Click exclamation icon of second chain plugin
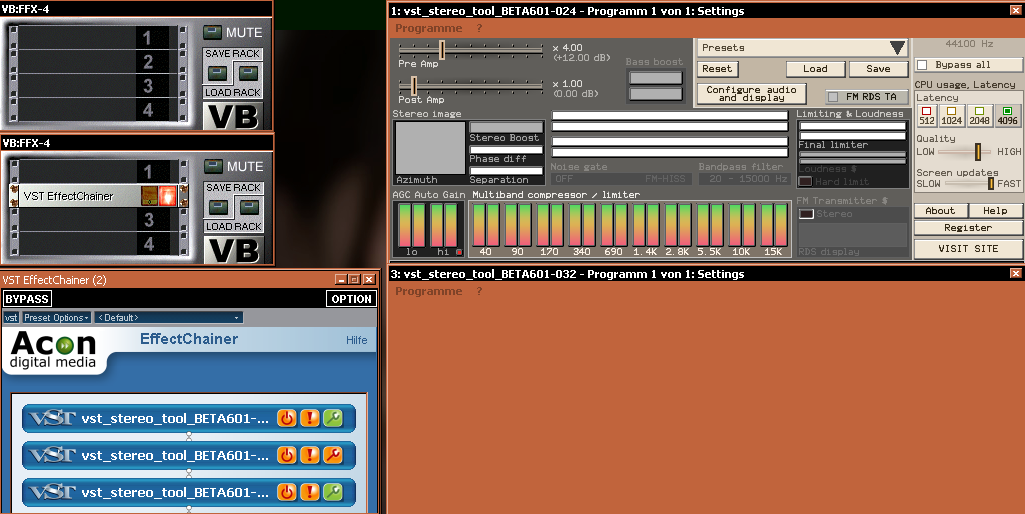Image resolution: width=1025 pixels, height=514 pixels. (x=309, y=454)
